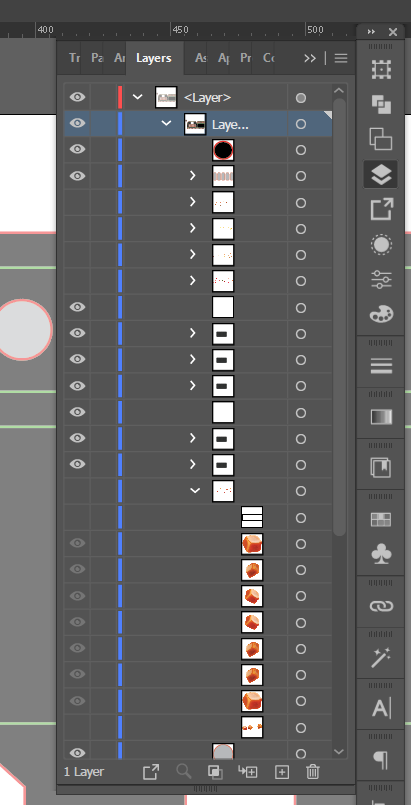Switch to the Tr (Transform) tab
This screenshot has height=805, width=411.
tap(74, 58)
